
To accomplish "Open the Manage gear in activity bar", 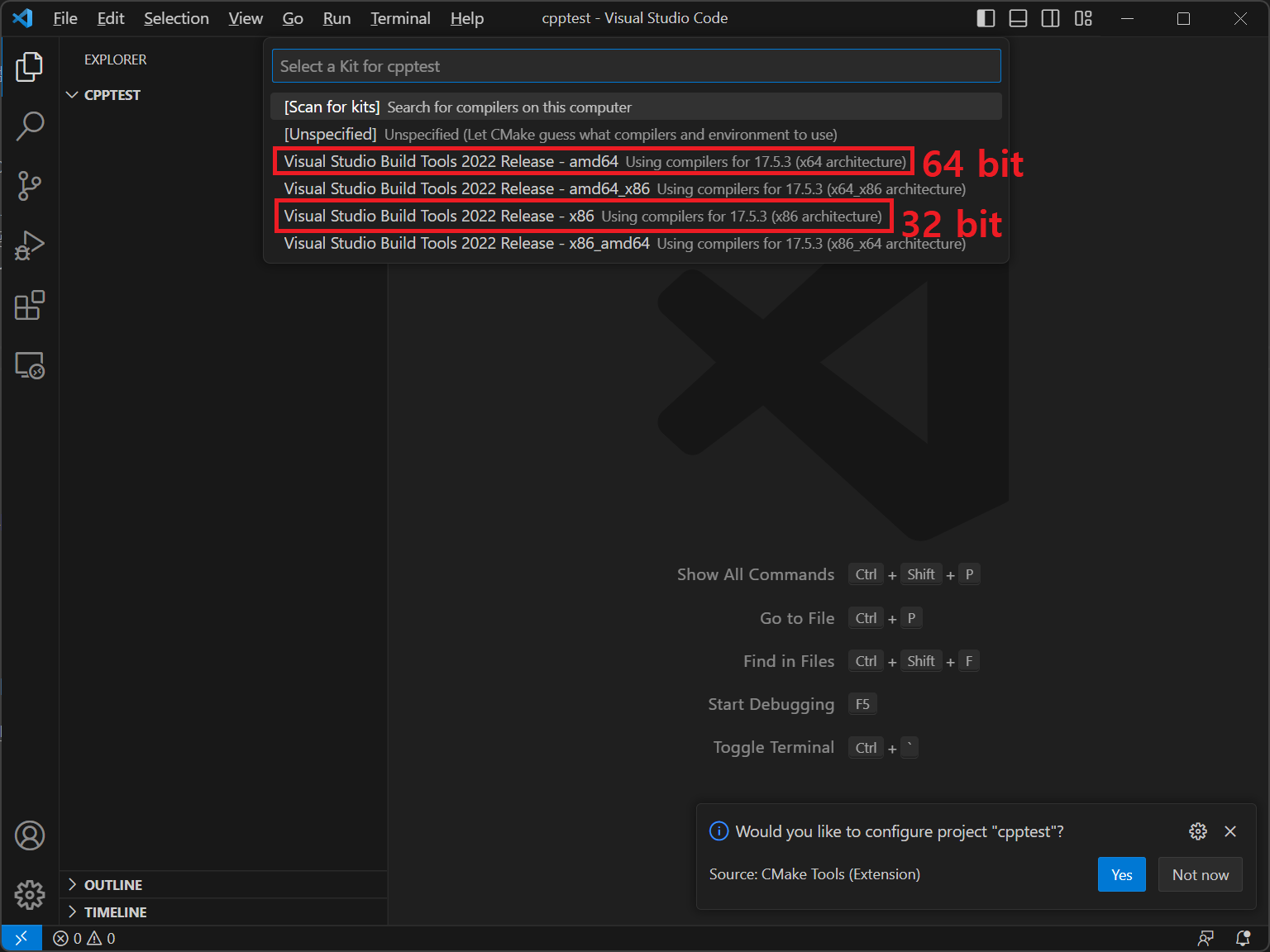I will click(x=30, y=894).
